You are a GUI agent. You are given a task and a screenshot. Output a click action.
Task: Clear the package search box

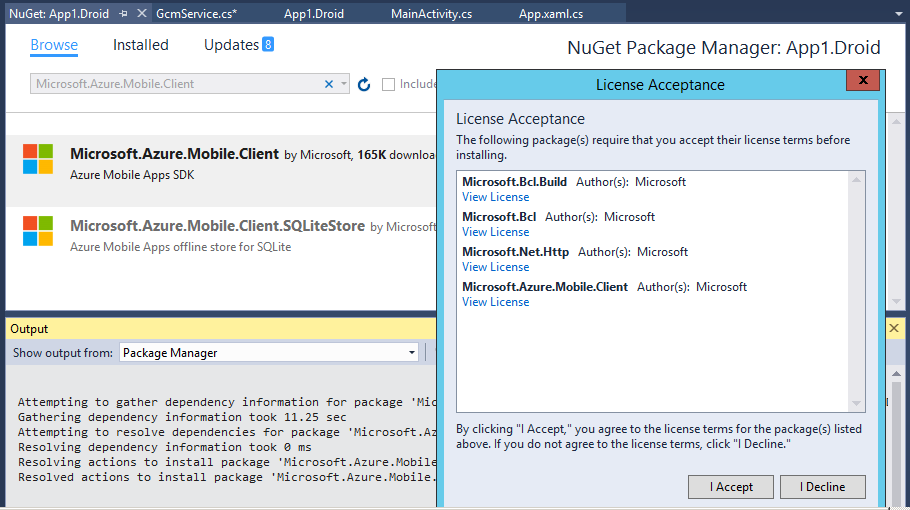[x=329, y=84]
